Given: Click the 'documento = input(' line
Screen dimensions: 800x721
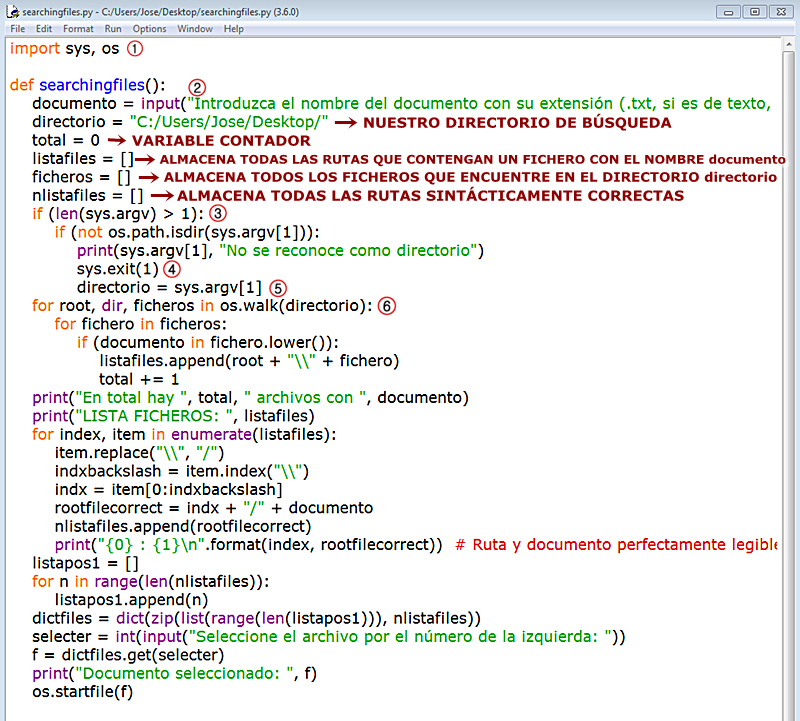Looking at the screenshot, I should click(402, 104).
